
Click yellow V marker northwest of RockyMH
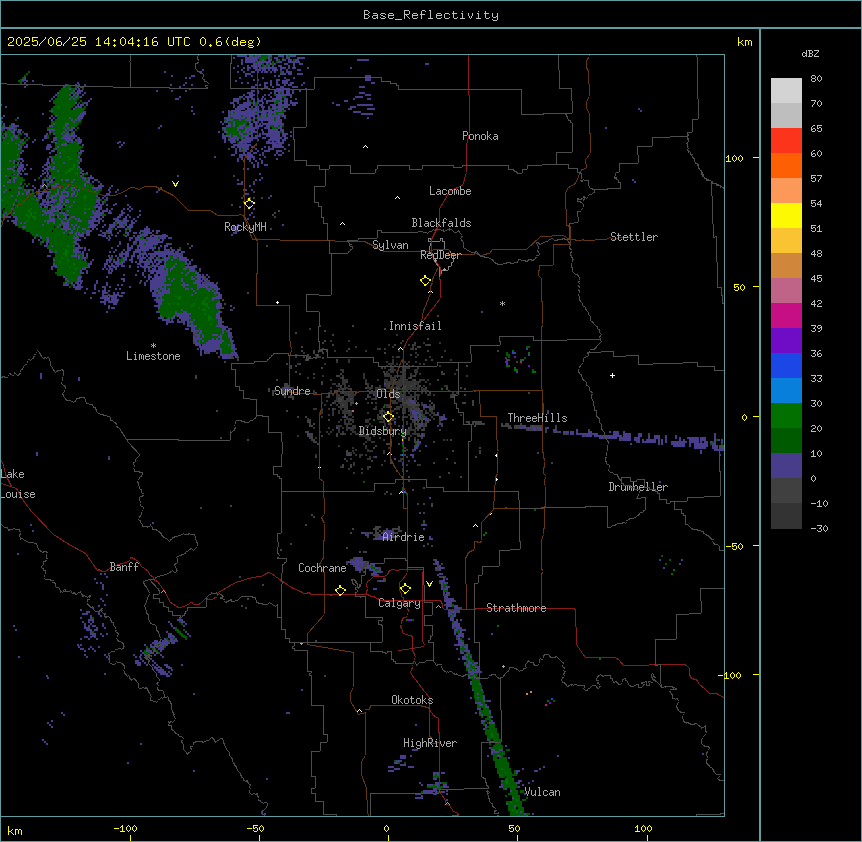(175, 184)
